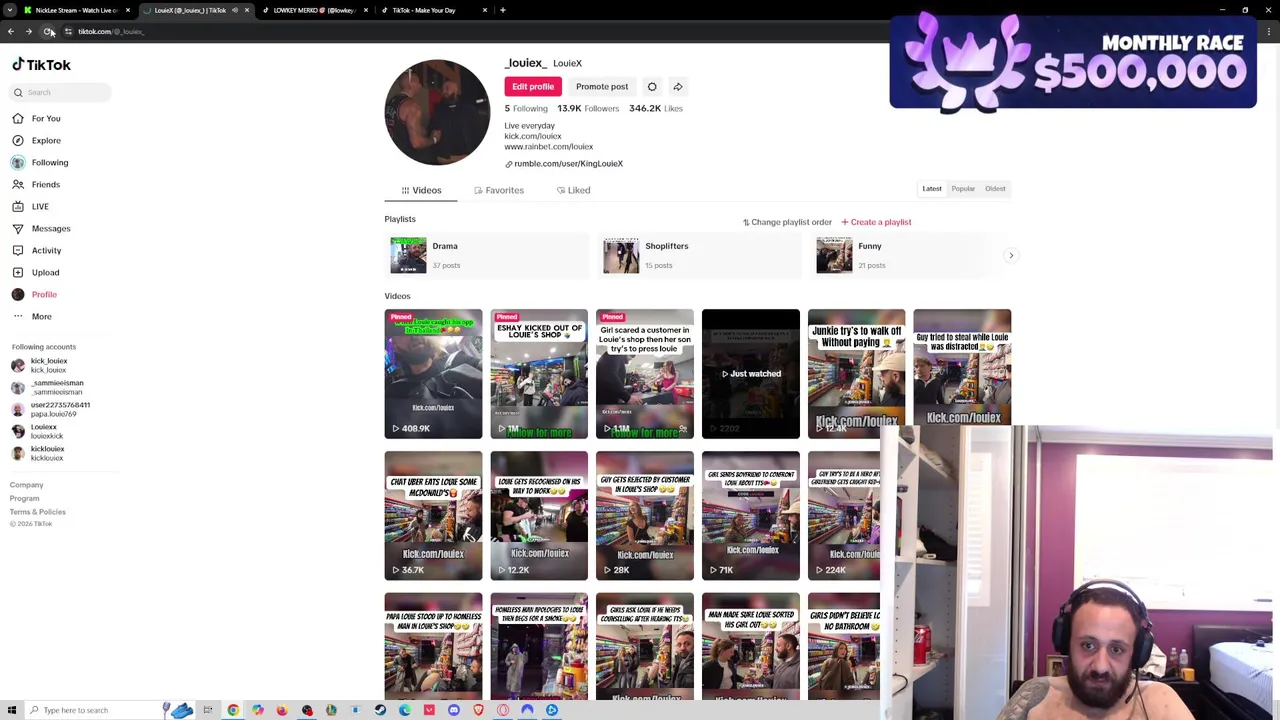Open Chrome from the taskbar
The width and height of the screenshot is (1280, 720).
[x=233, y=710]
